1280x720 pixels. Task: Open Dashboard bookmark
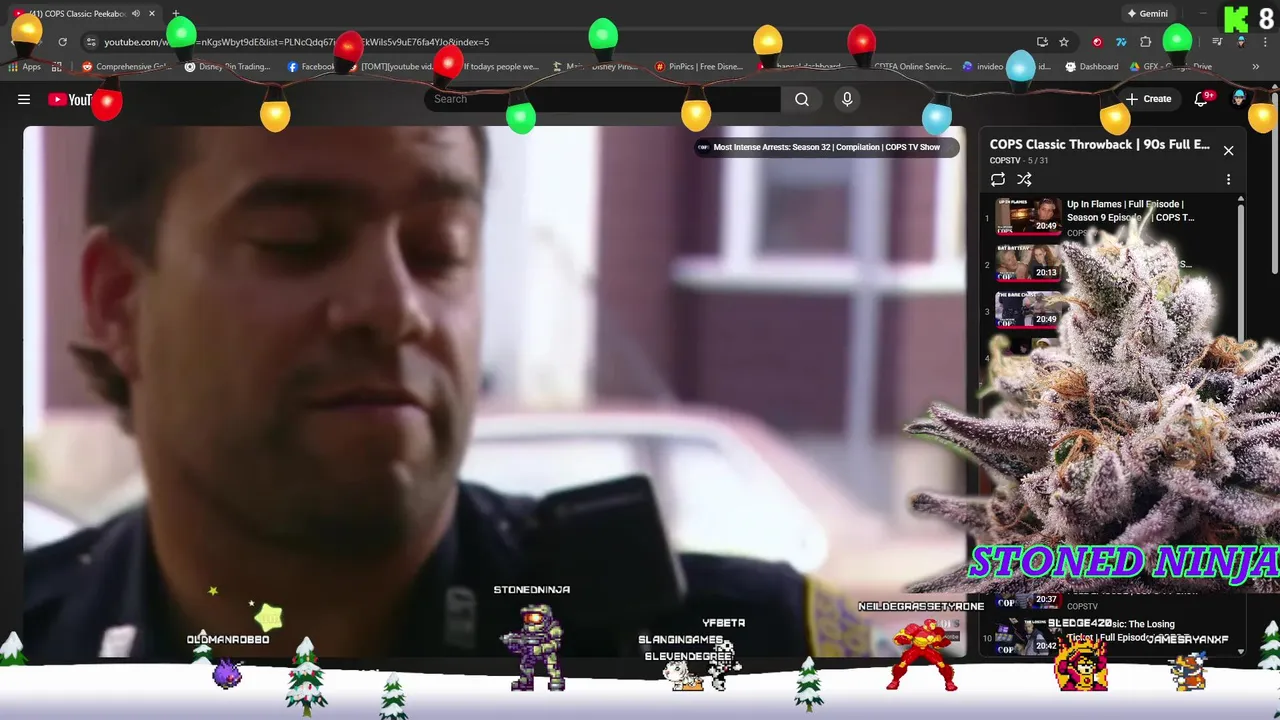point(1092,67)
